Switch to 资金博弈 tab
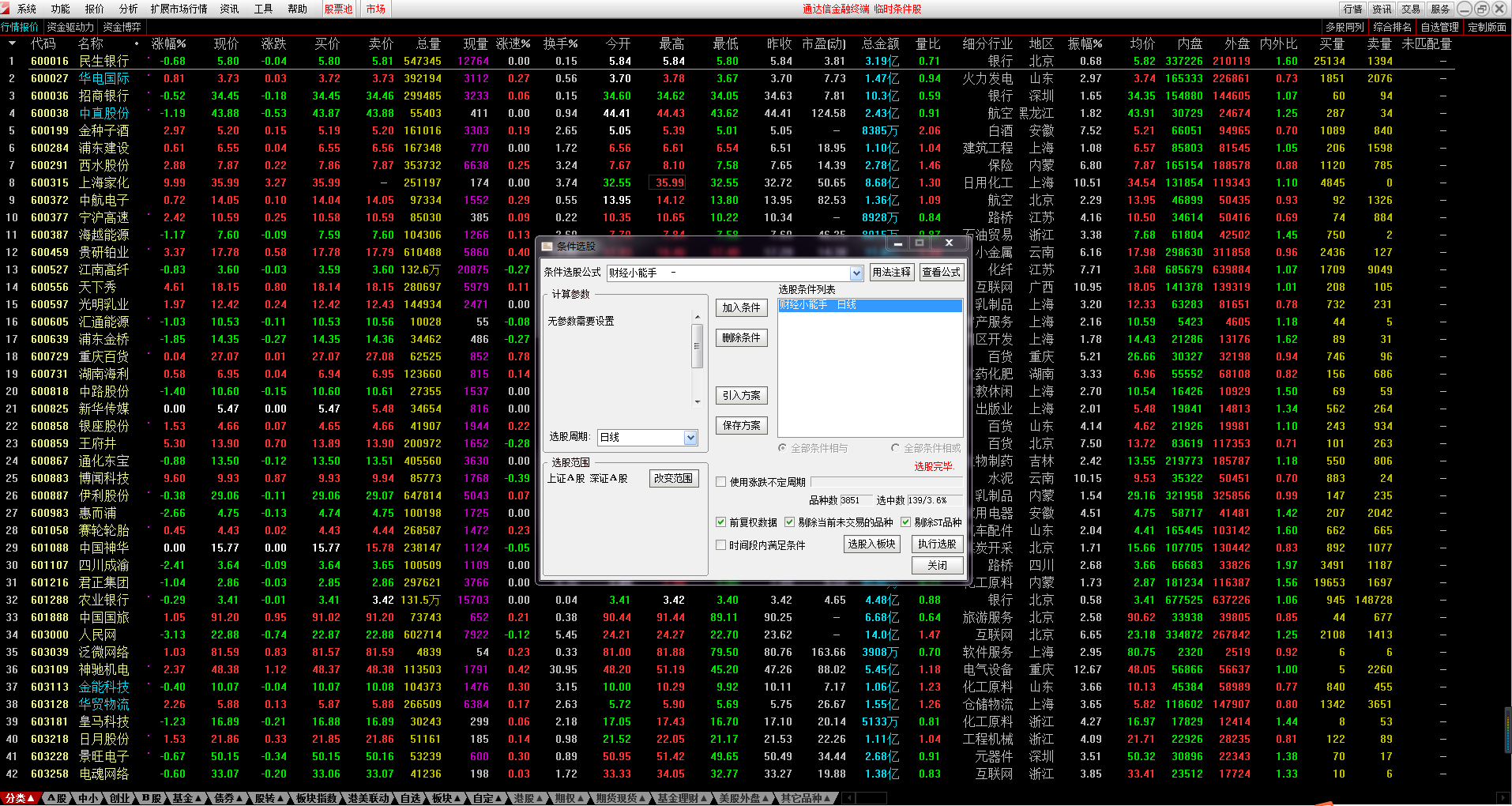The width and height of the screenshot is (1512, 806). 122,27
